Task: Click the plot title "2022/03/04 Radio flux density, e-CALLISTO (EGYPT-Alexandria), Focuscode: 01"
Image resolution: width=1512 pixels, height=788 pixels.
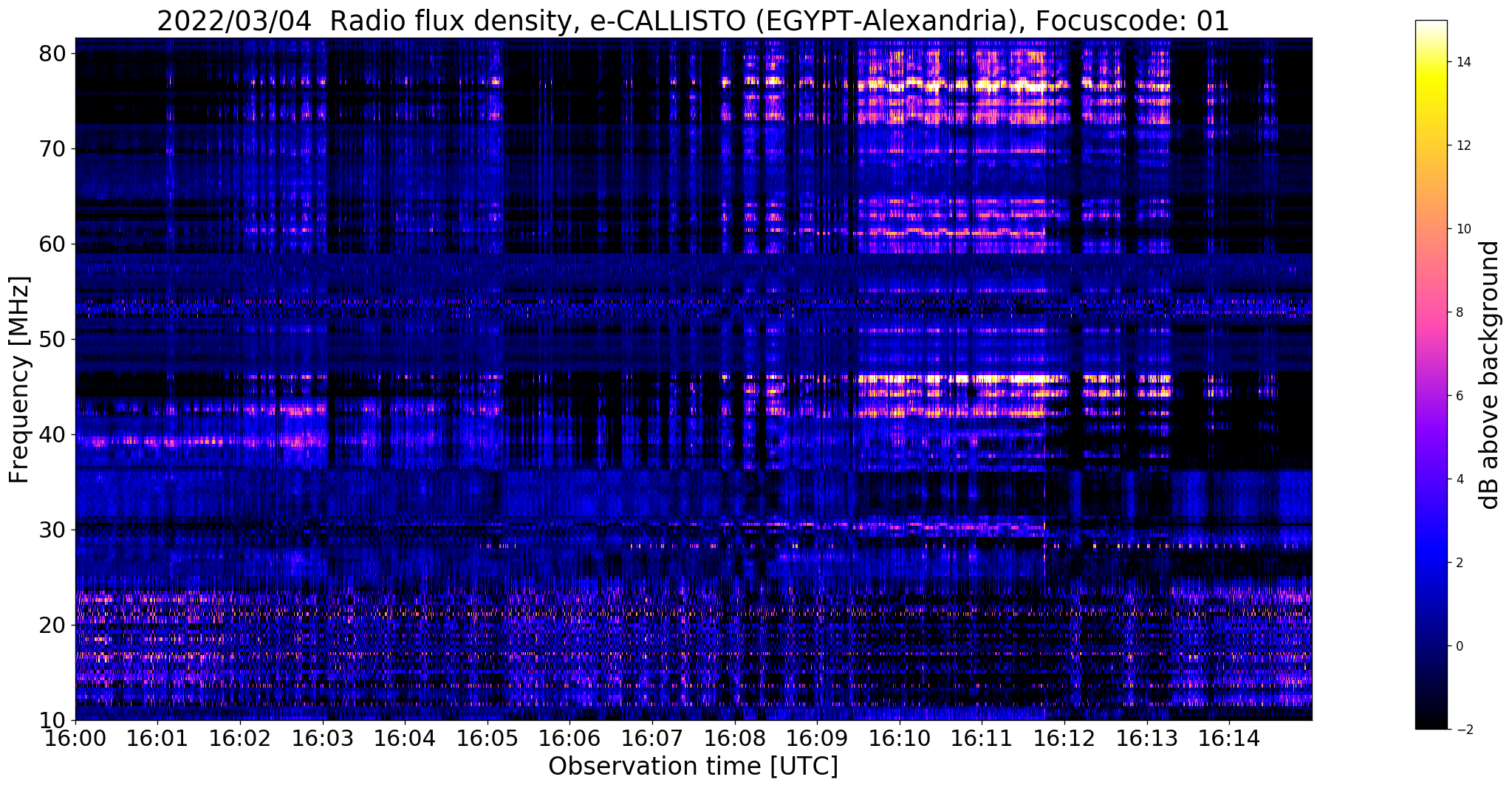Action: pos(693,21)
